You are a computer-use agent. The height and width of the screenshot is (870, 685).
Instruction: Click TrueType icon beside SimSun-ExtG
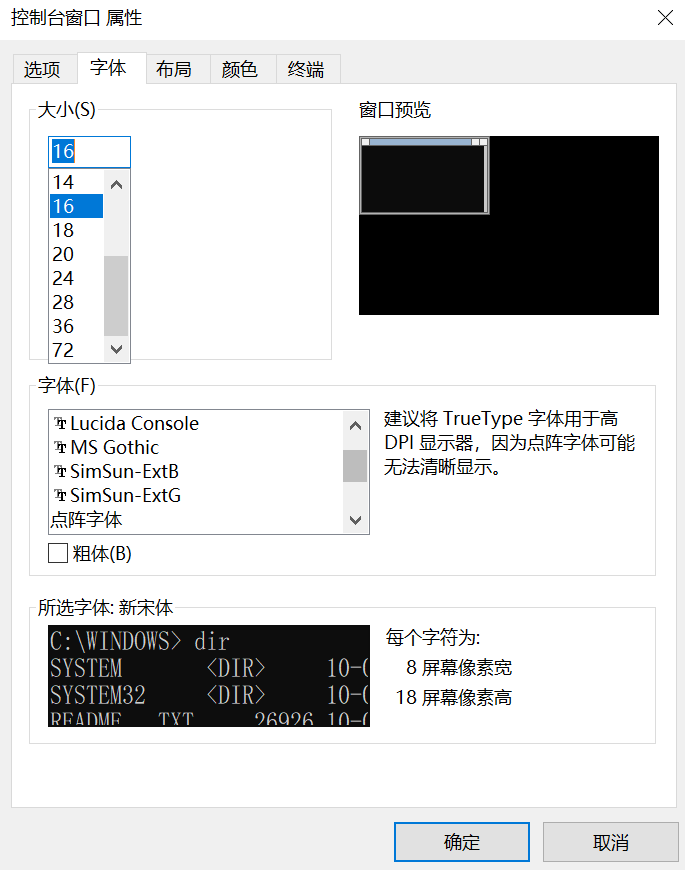coord(60,495)
